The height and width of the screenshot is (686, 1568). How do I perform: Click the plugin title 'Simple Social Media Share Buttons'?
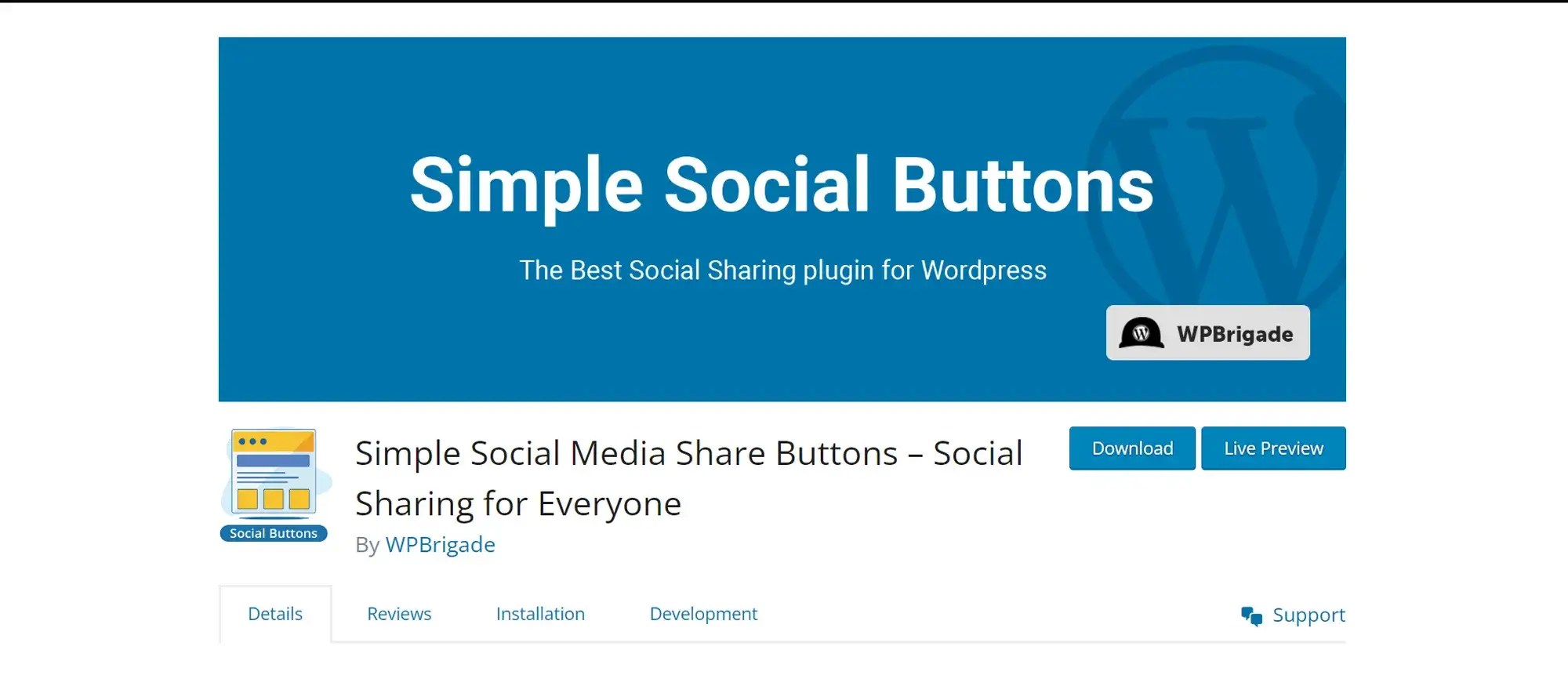(626, 453)
